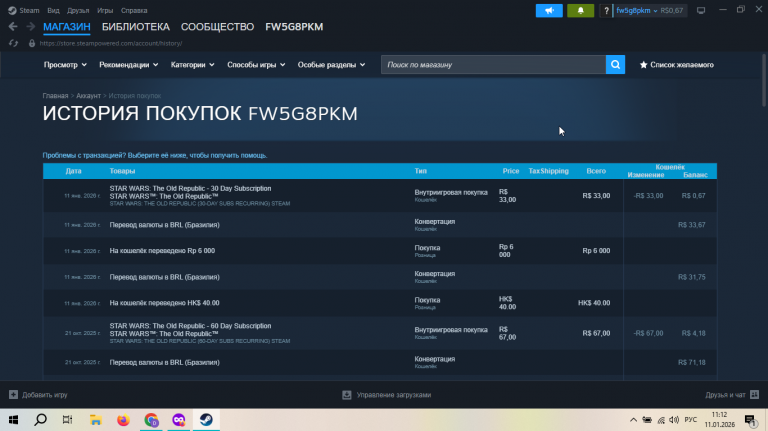Open the 30 Day Subscription transaction row

coord(380,195)
